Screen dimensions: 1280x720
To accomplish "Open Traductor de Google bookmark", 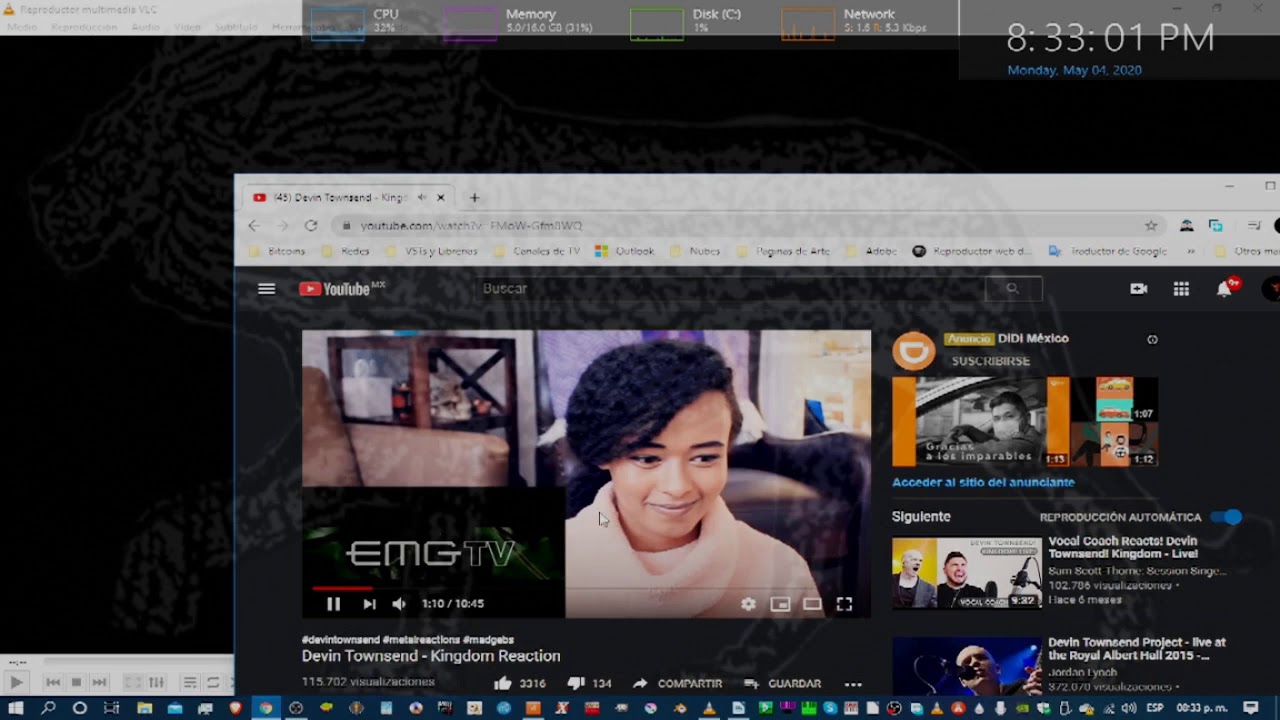I will click(1108, 252).
